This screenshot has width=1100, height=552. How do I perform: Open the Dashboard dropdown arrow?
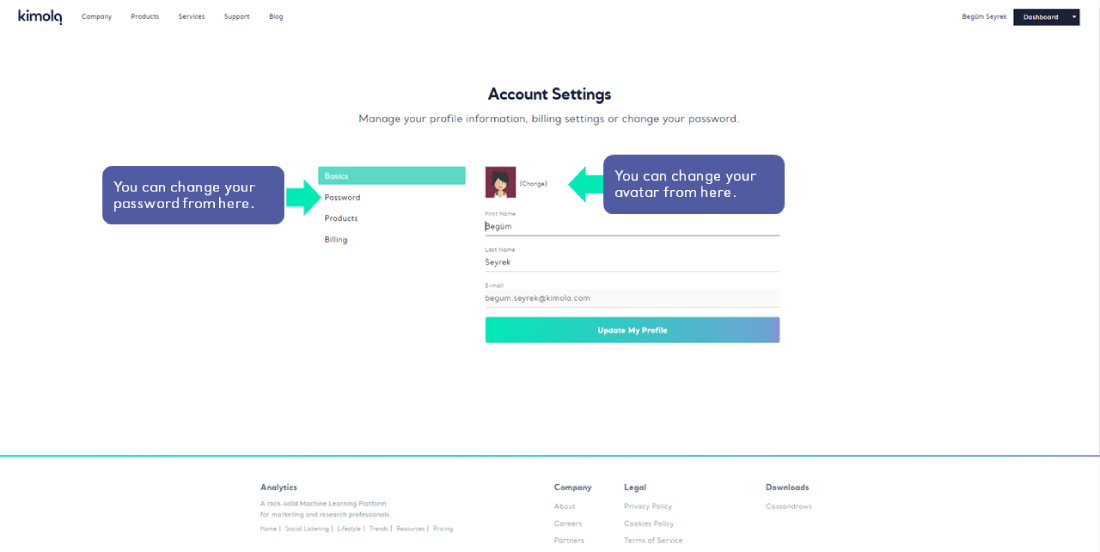[x=1074, y=17]
